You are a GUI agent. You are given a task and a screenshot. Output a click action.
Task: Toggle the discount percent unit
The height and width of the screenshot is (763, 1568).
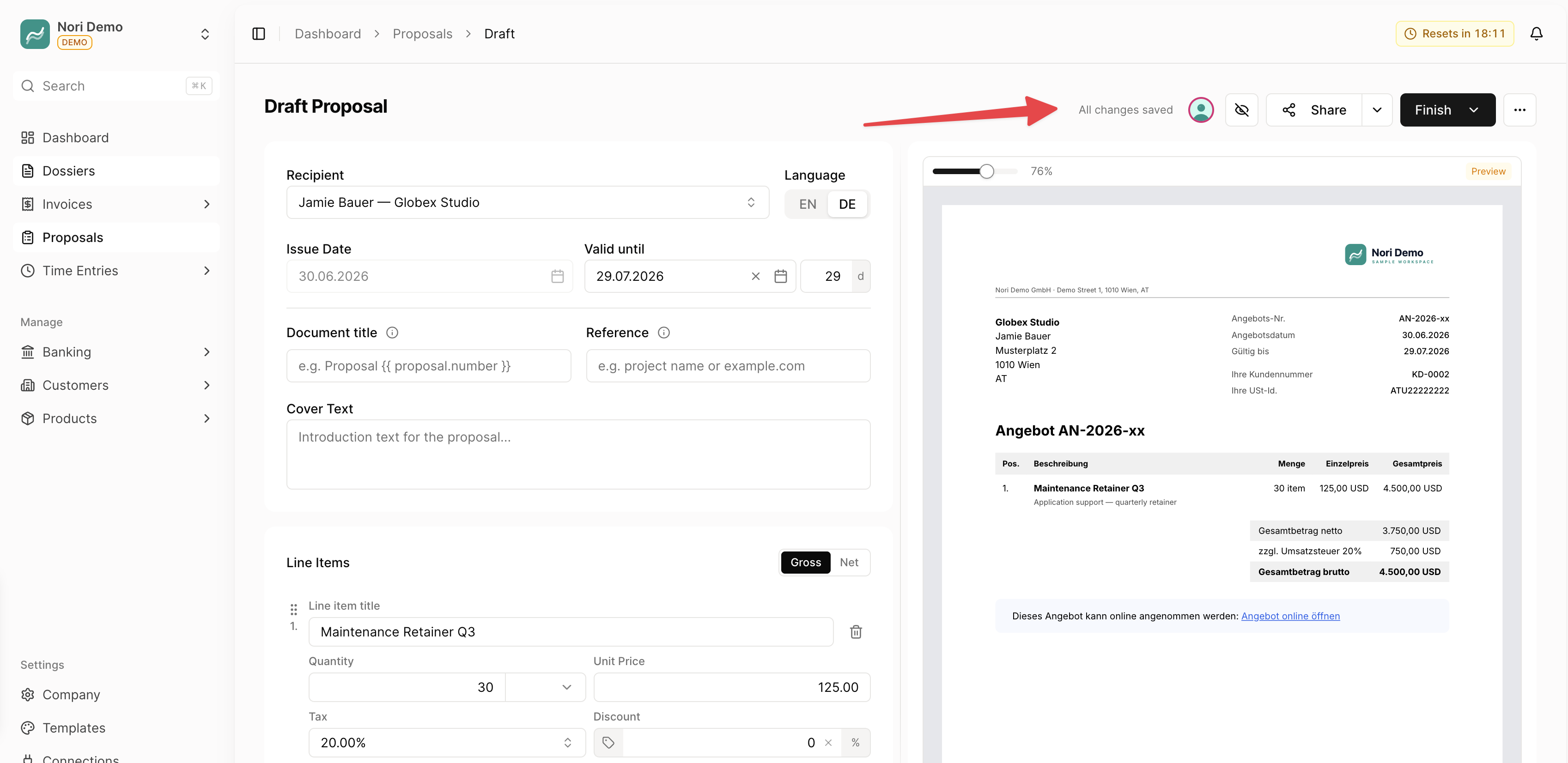click(x=855, y=742)
